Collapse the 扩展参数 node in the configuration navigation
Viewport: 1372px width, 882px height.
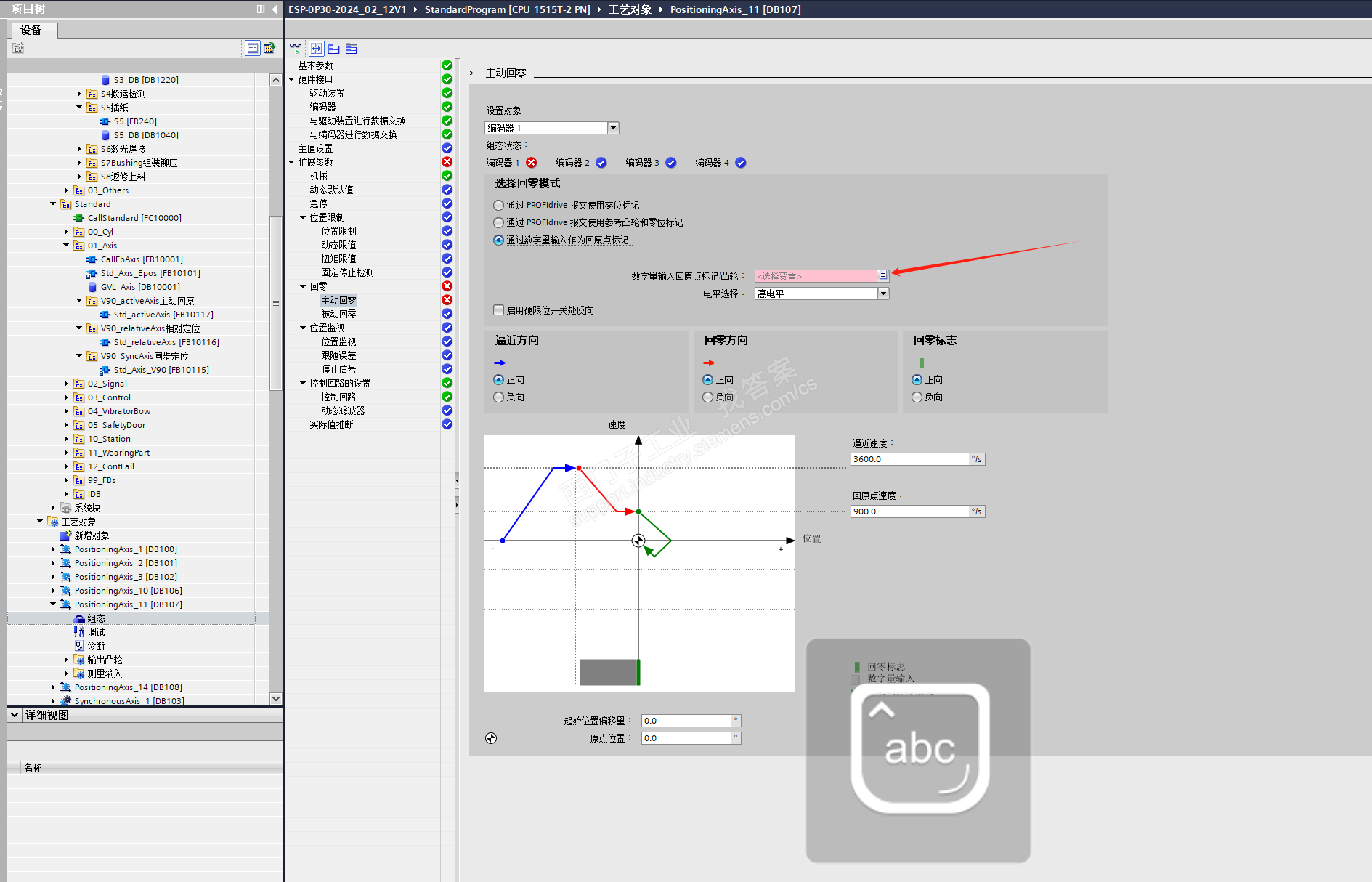pos(292,162)
